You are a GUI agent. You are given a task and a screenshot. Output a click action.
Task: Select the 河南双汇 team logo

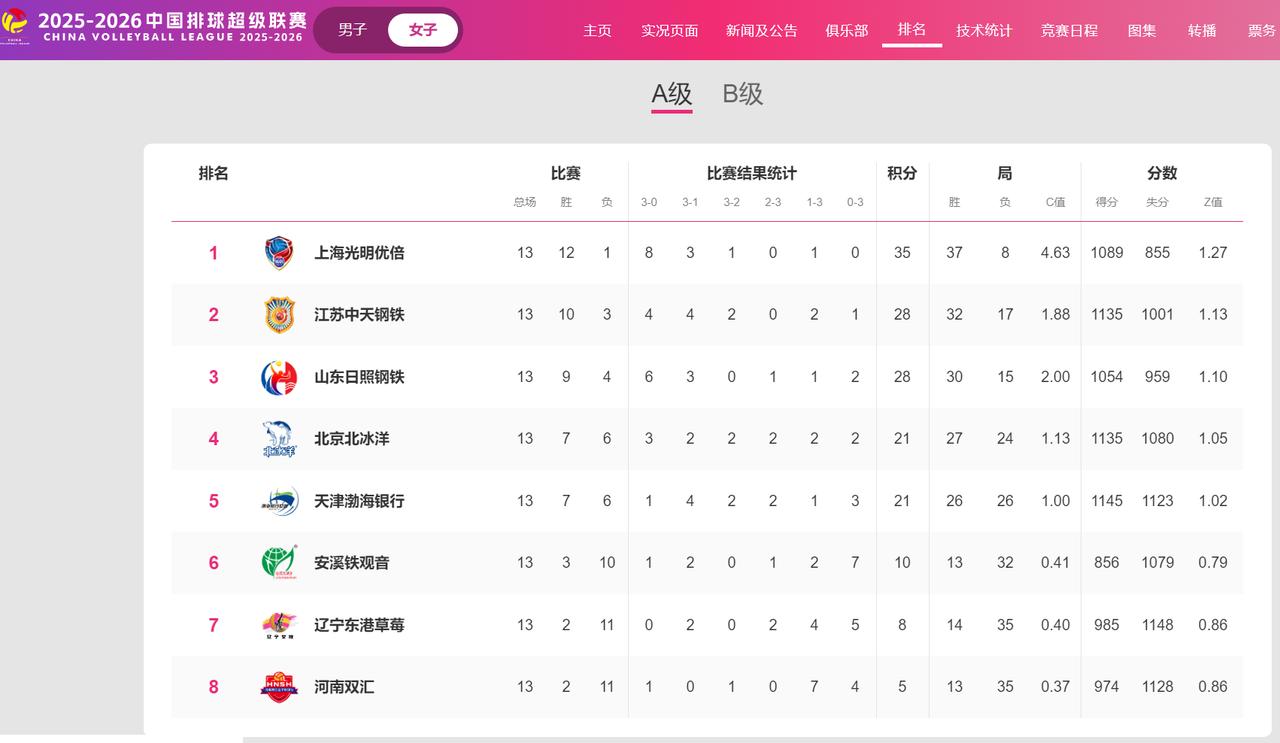pos(279,687)
